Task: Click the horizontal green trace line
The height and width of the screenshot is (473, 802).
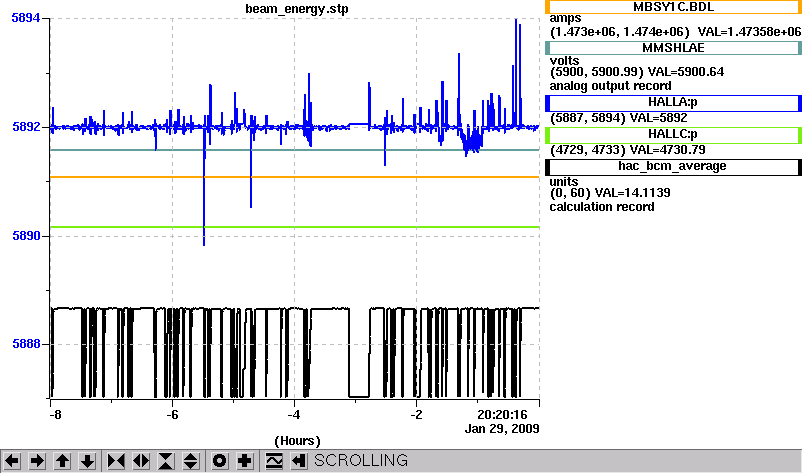Action: coord(295,227)
